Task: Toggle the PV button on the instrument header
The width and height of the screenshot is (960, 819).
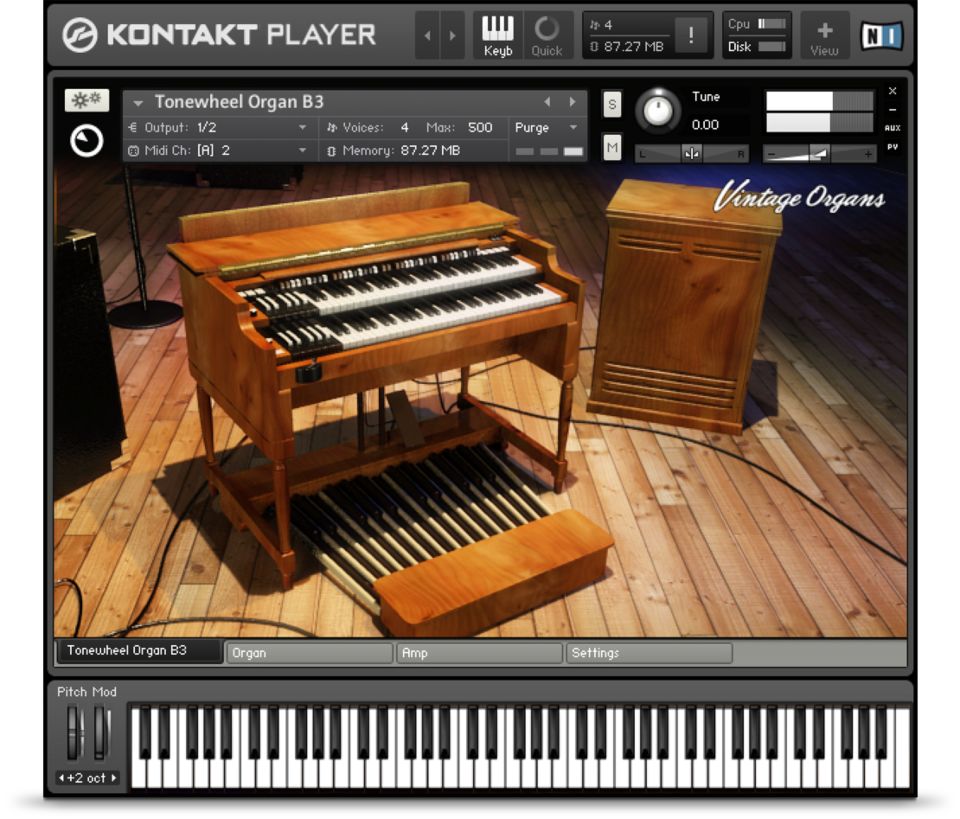Action: [892, 147]
